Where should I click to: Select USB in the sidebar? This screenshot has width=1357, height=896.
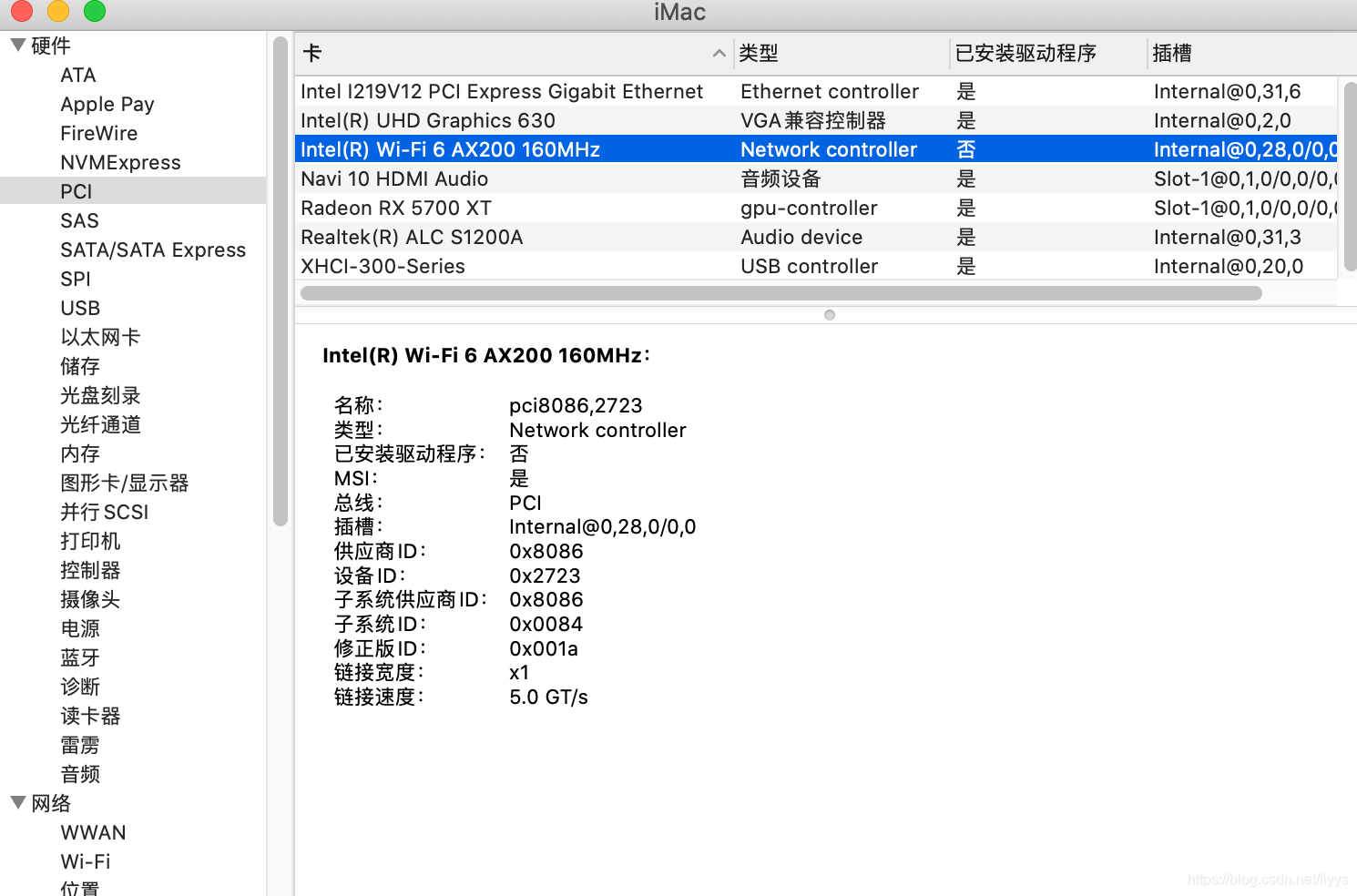(80, 308)
